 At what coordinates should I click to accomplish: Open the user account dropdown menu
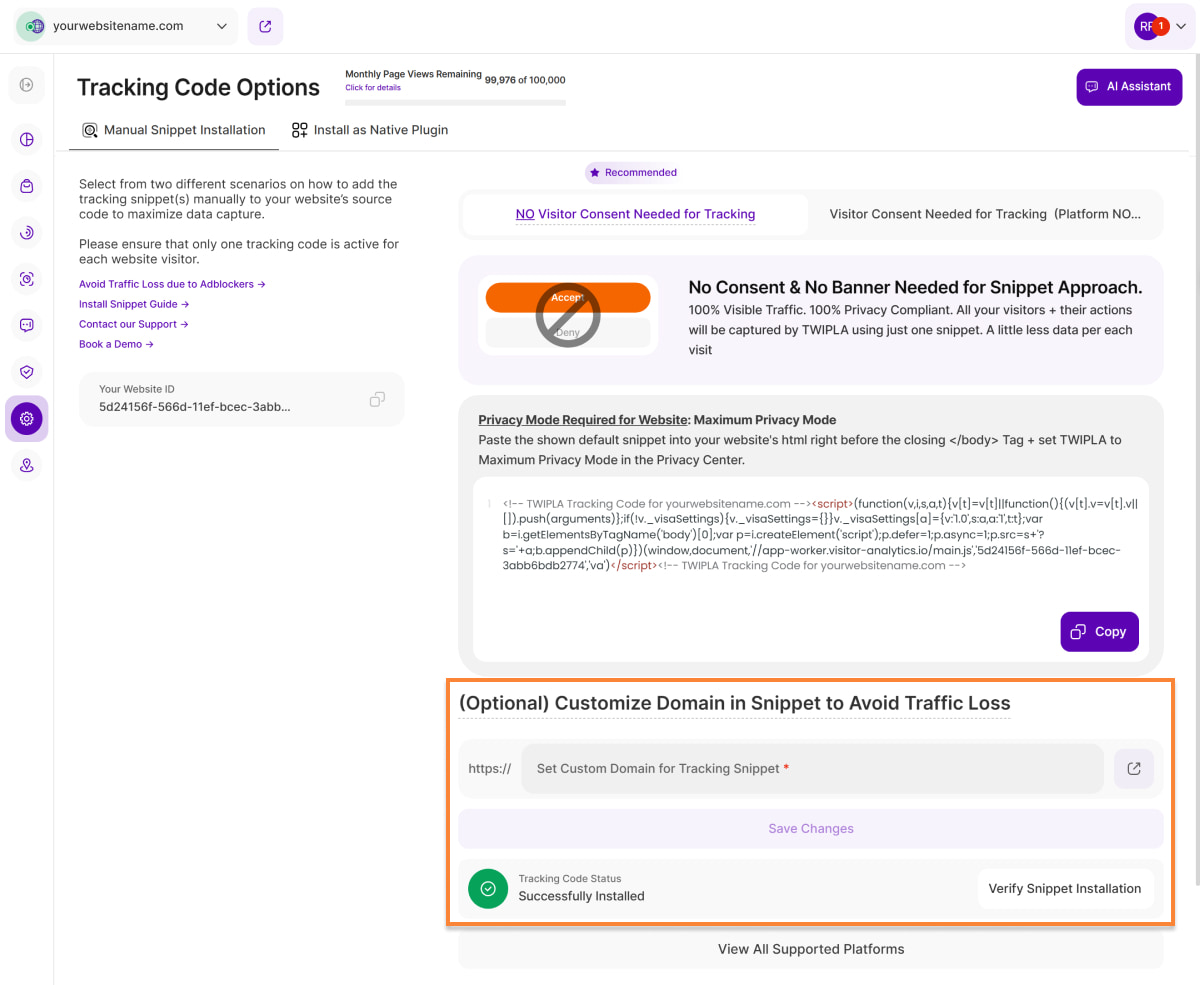click(1160, 27)
